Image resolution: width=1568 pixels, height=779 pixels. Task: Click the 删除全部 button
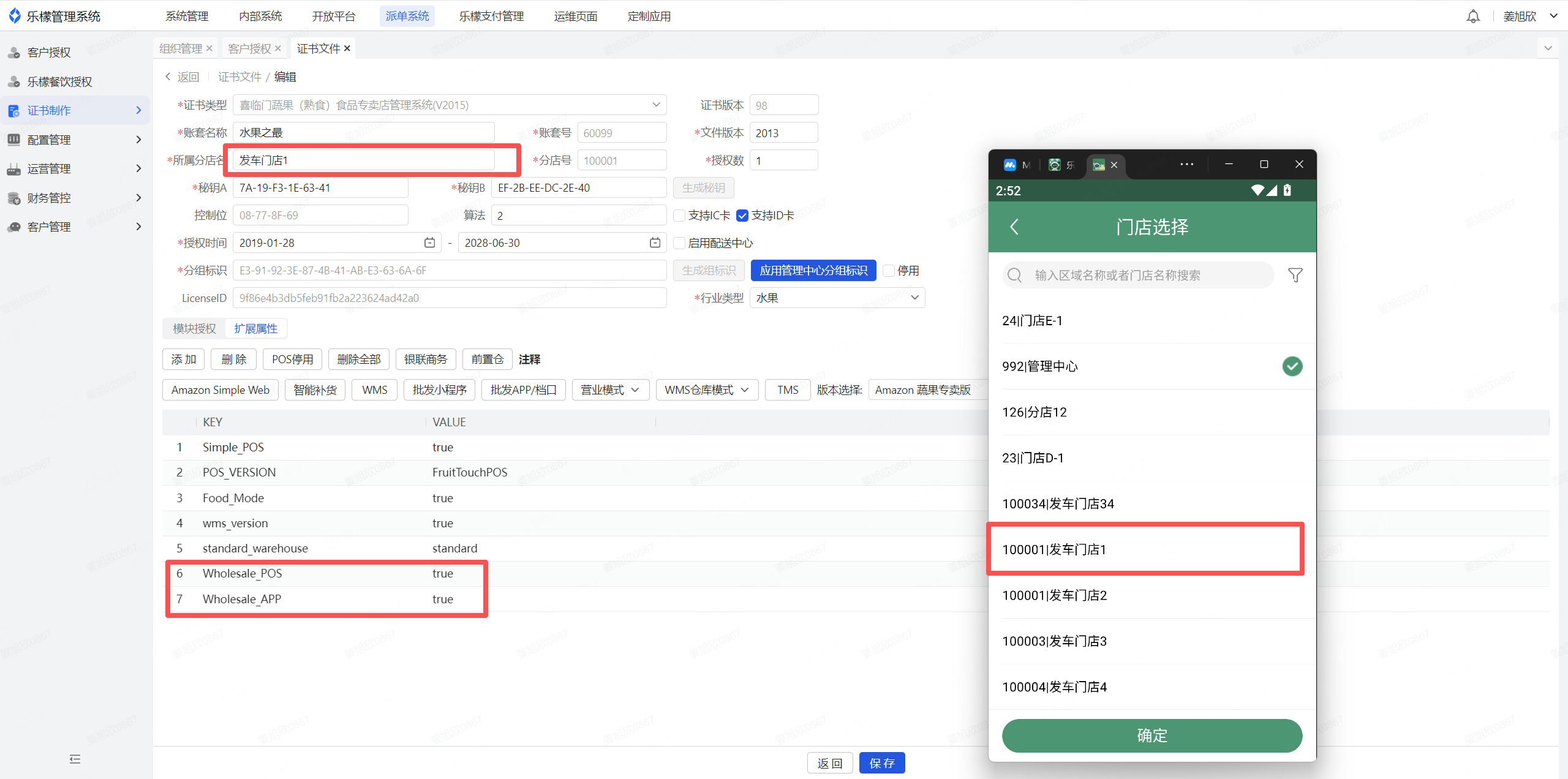click(x=359, y=359)
